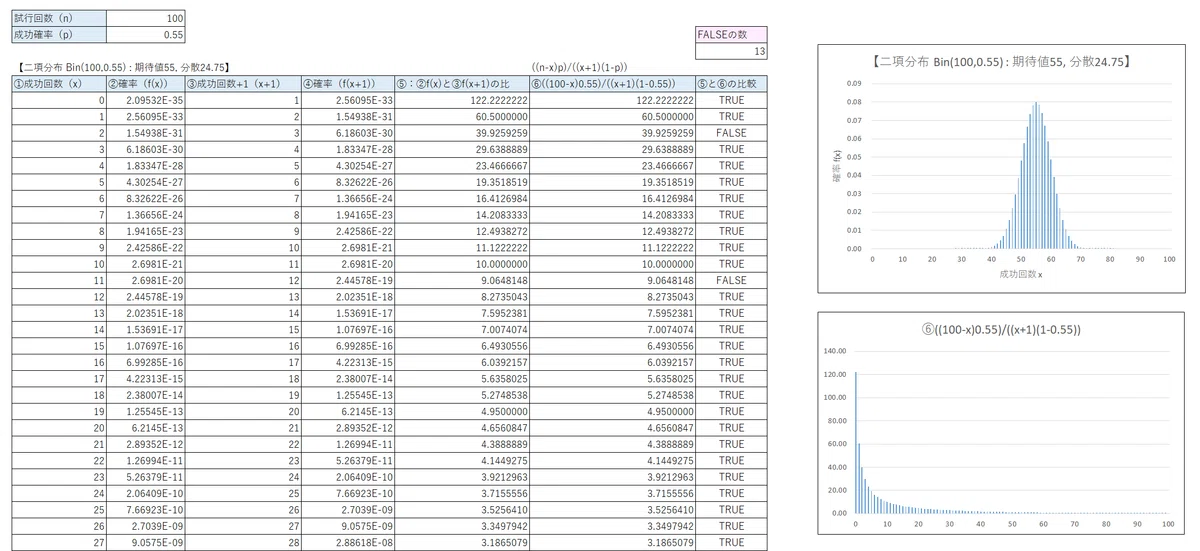Click the TRUE cell in row x=0
Image resolution: width=1200 pixels, height=551 pixels.
pos(731,101)
